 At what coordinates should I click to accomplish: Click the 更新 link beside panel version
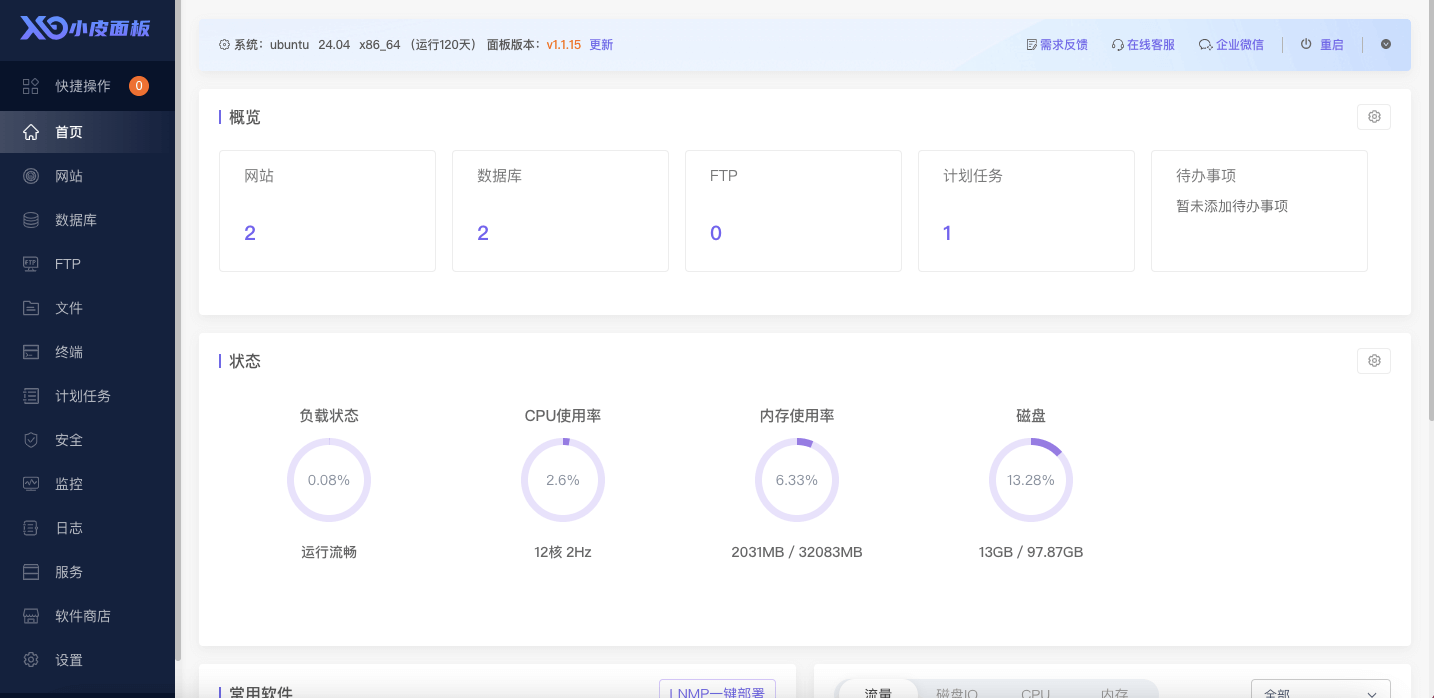pos(601,45)
